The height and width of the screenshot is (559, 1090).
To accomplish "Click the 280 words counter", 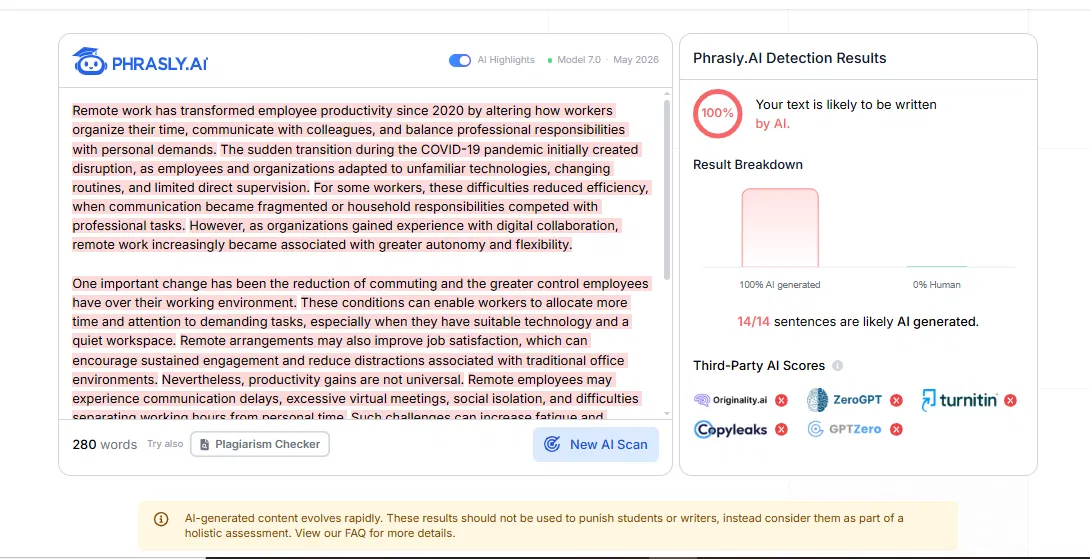I will pos(104,444).
